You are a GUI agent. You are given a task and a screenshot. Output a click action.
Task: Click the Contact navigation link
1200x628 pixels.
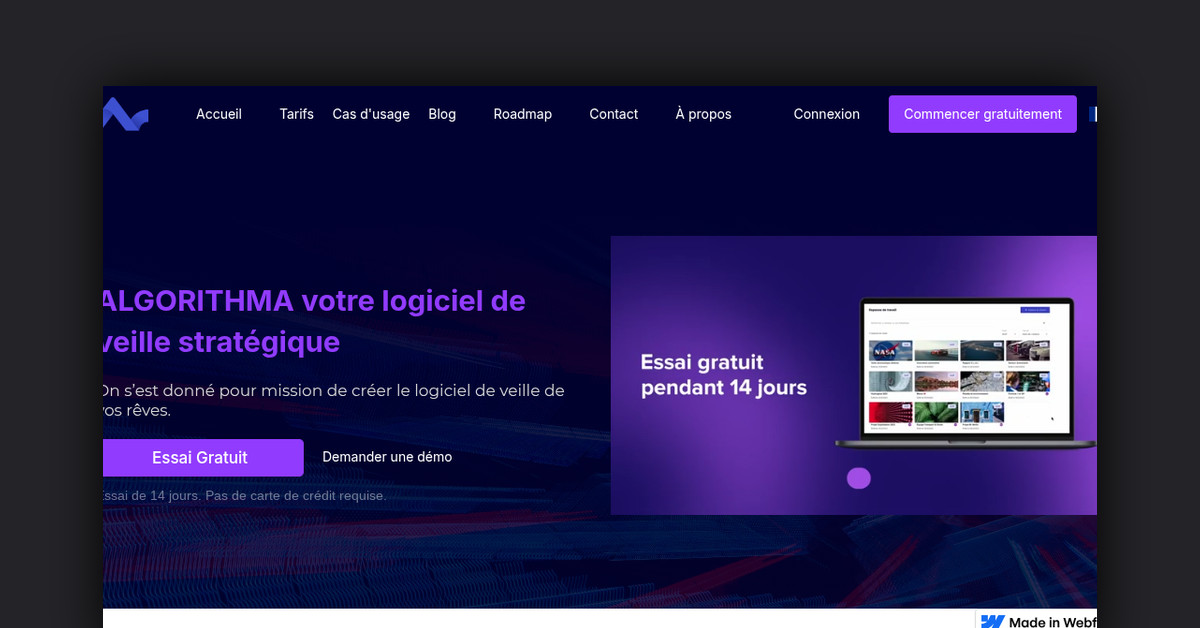click(613, 114)
